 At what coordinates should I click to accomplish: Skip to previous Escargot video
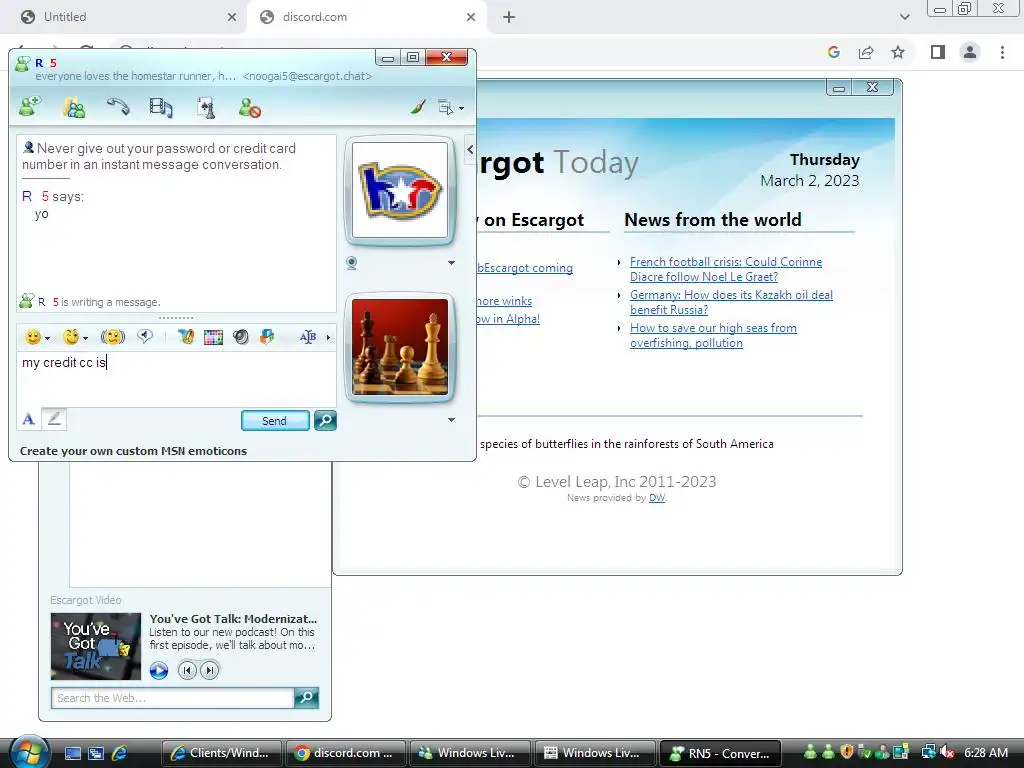pyautogui.click(x=187, y=670)
